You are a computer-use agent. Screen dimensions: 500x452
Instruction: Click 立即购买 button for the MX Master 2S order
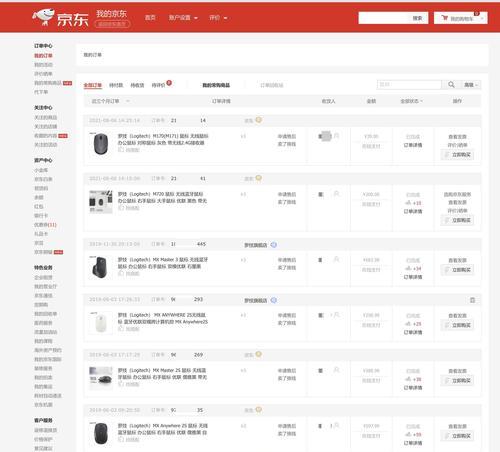coord(457,380)
